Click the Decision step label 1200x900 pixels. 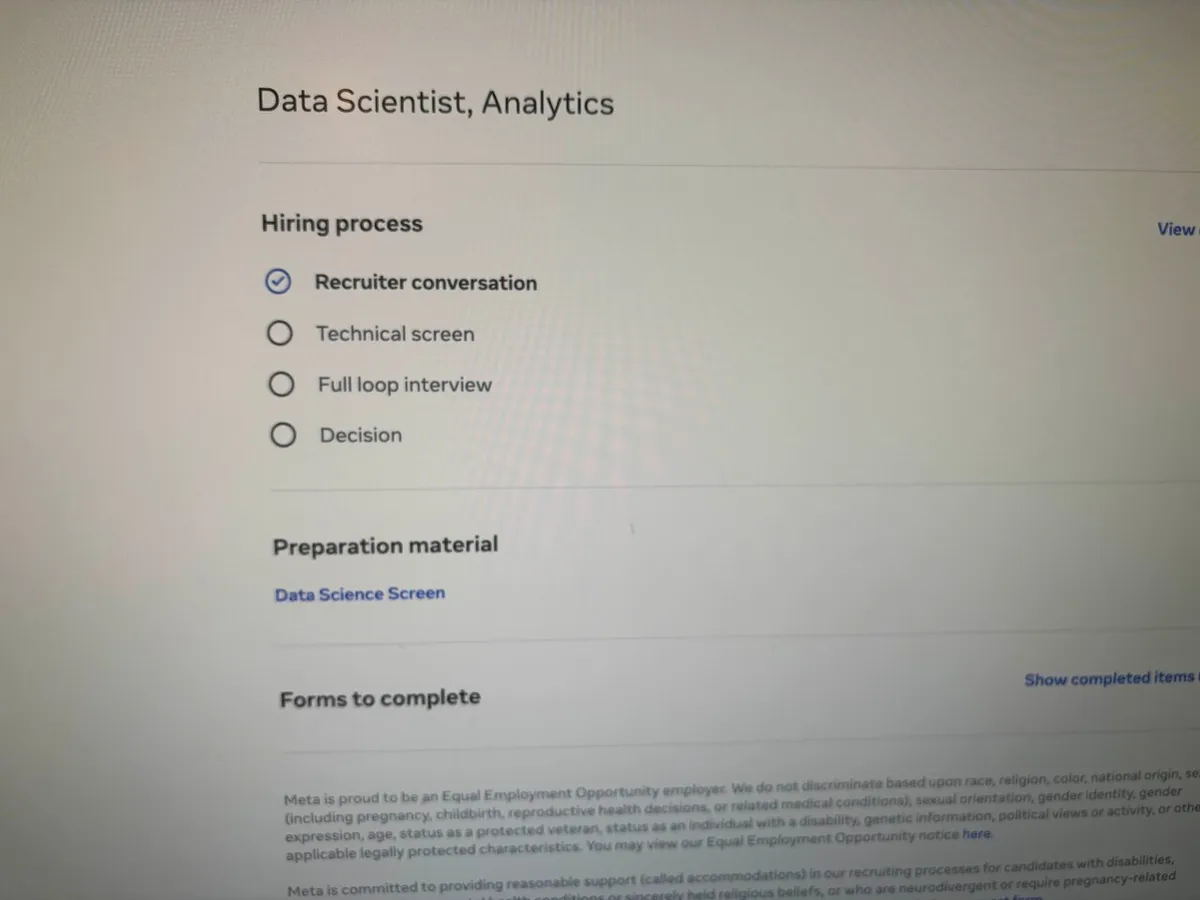pyautogui.click(x=361, y=435)
